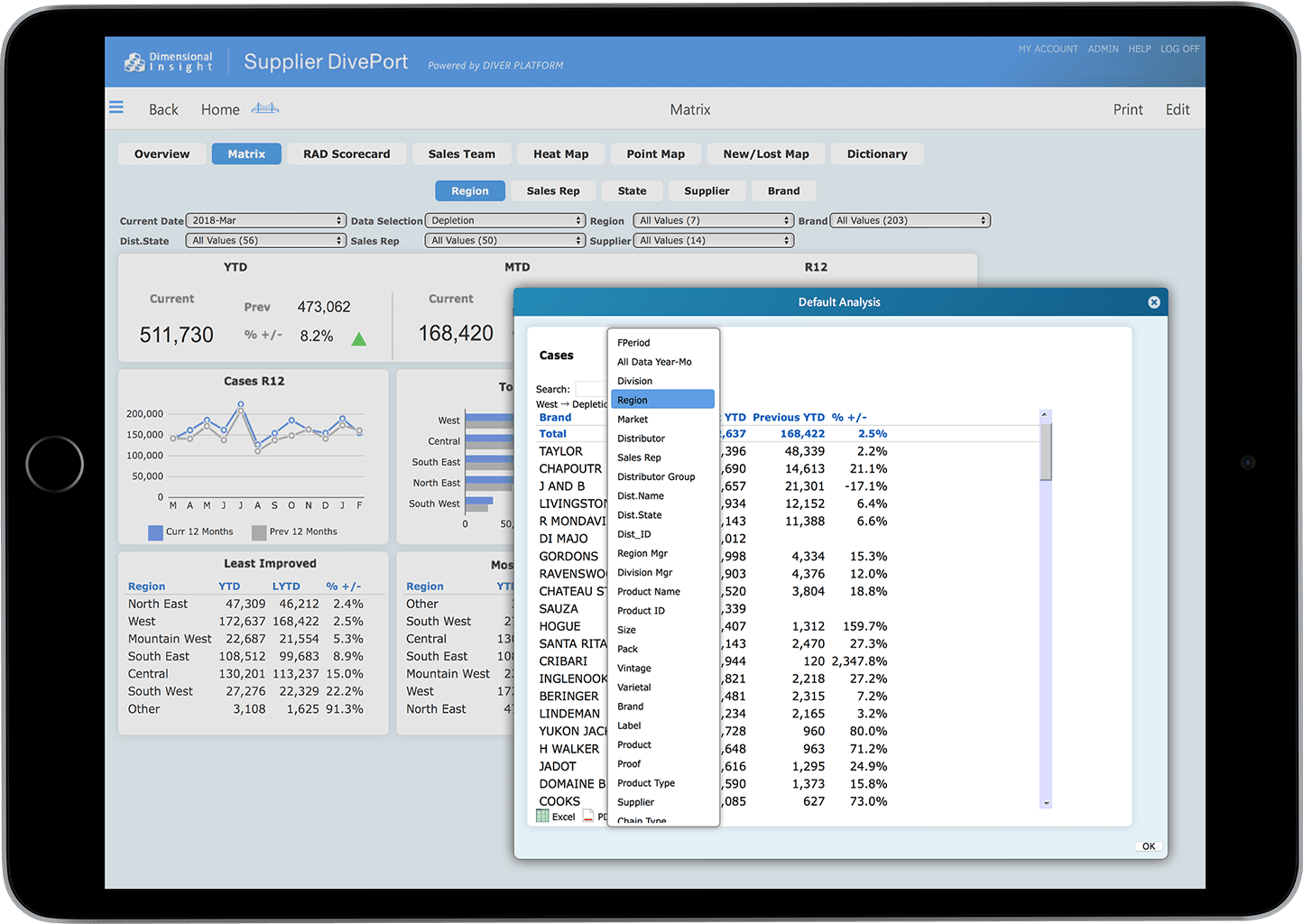Click Mountain West row in Least Improved
Viewport: 1303px width, 924px height.
click(245, 639)
